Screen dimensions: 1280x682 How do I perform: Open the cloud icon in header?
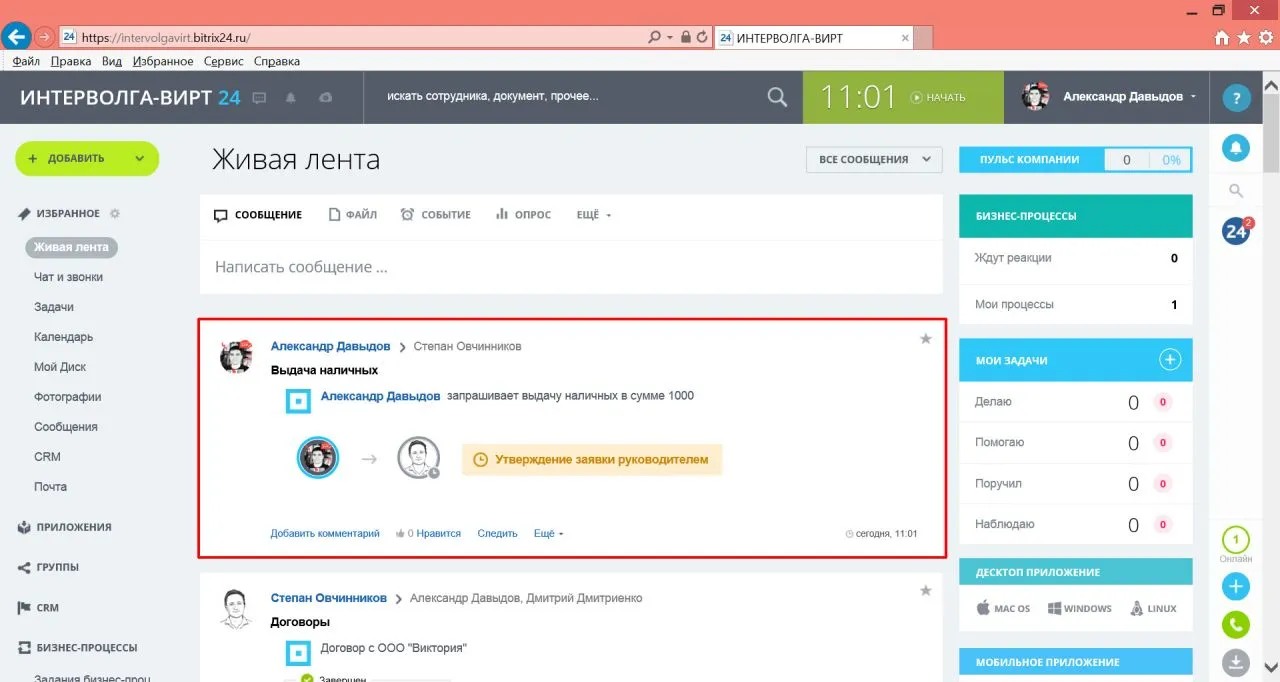(x=324, y=98)
